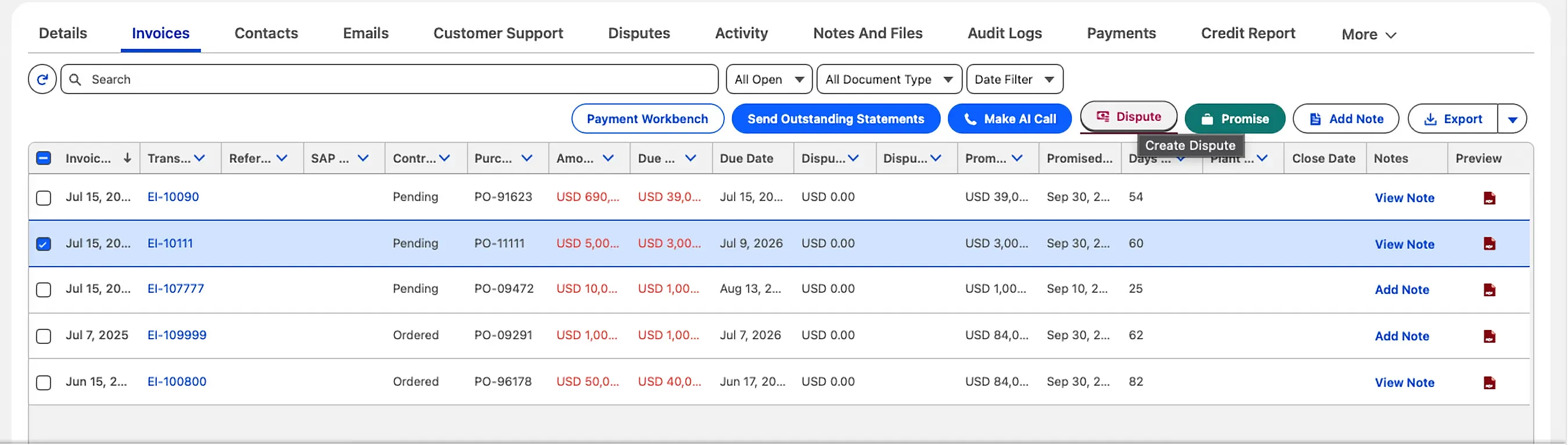1568x445 pixels.
Task: Open the Date Filter dropdown
Action: click(1014, 79)
